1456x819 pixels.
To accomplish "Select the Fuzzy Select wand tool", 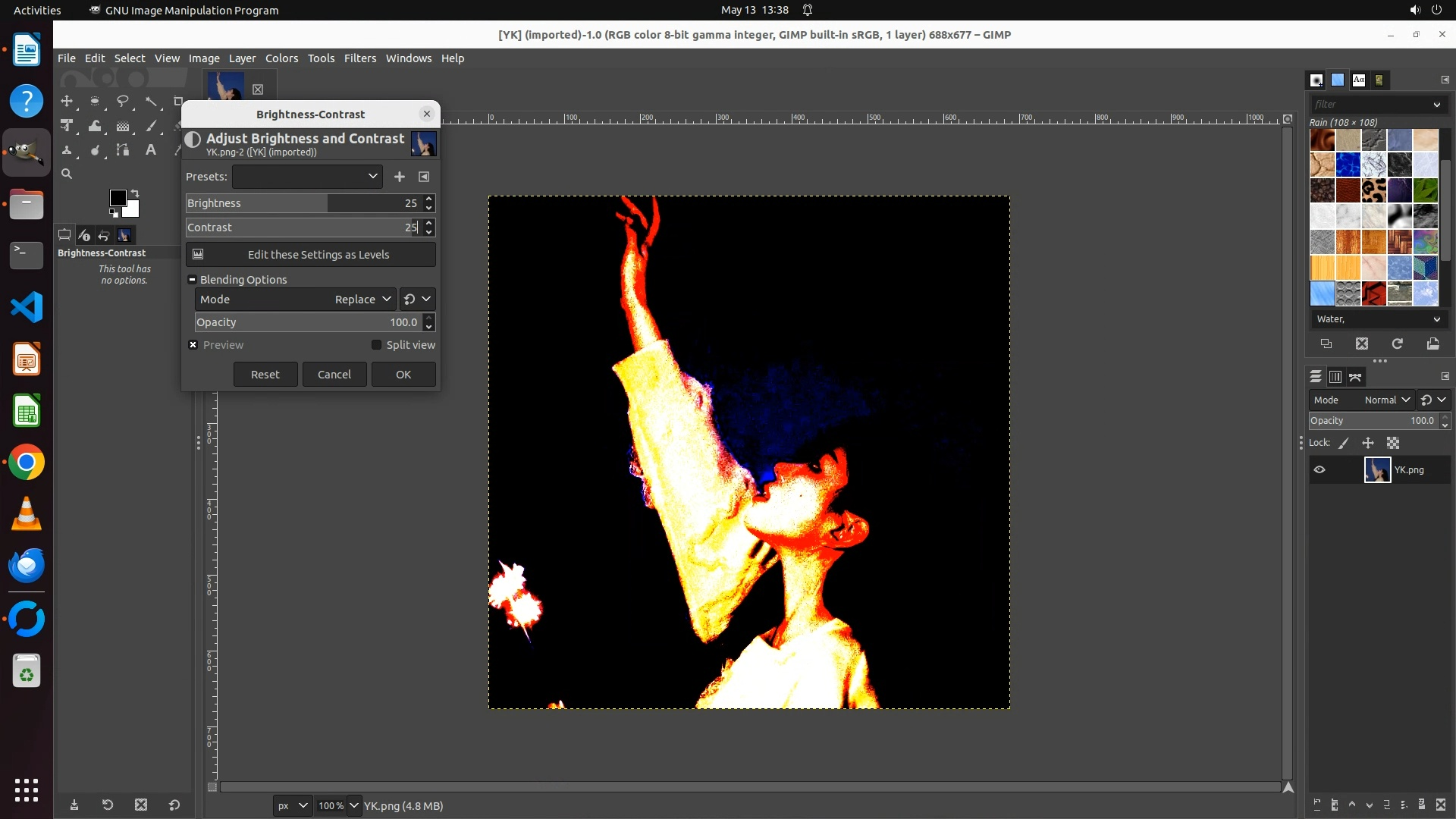I will (152, 101).
